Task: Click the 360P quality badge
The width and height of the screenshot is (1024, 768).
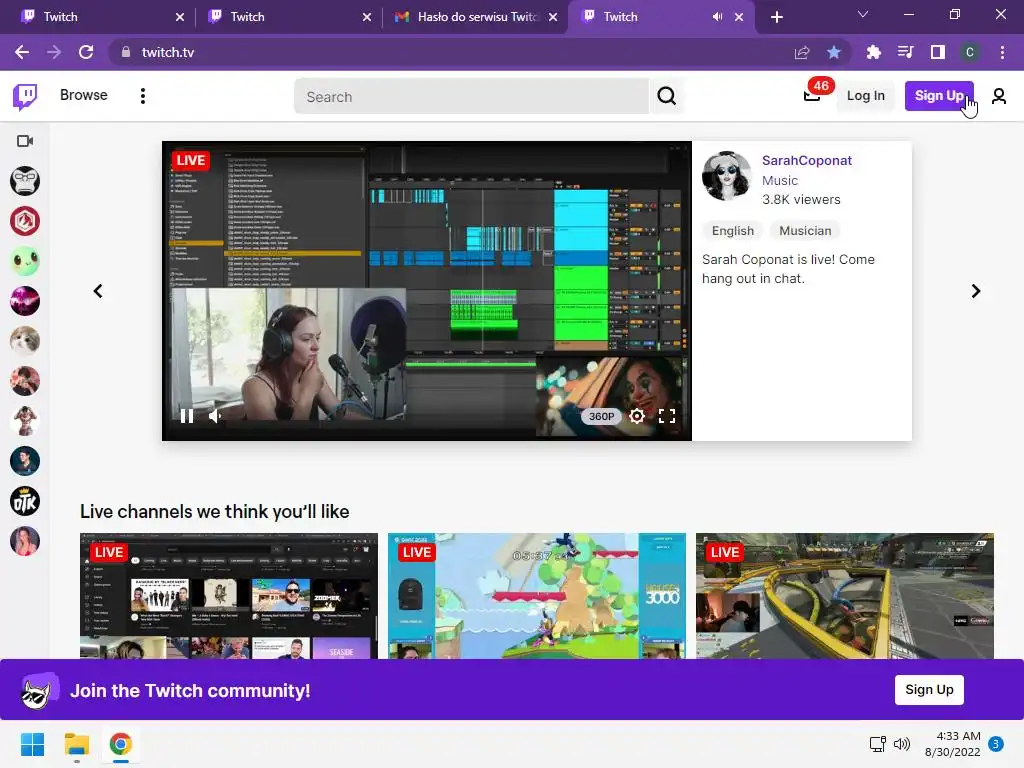Action: point(601,416)
